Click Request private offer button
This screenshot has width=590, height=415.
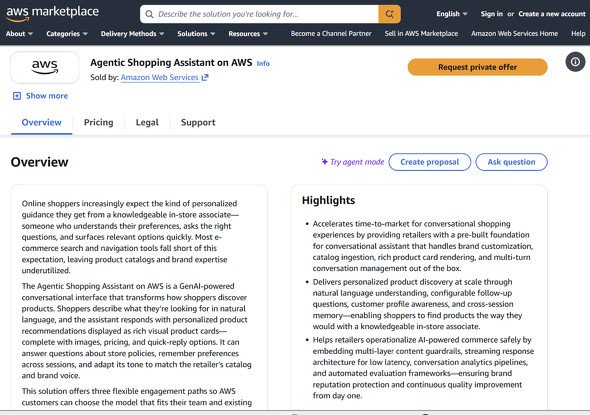477,67
